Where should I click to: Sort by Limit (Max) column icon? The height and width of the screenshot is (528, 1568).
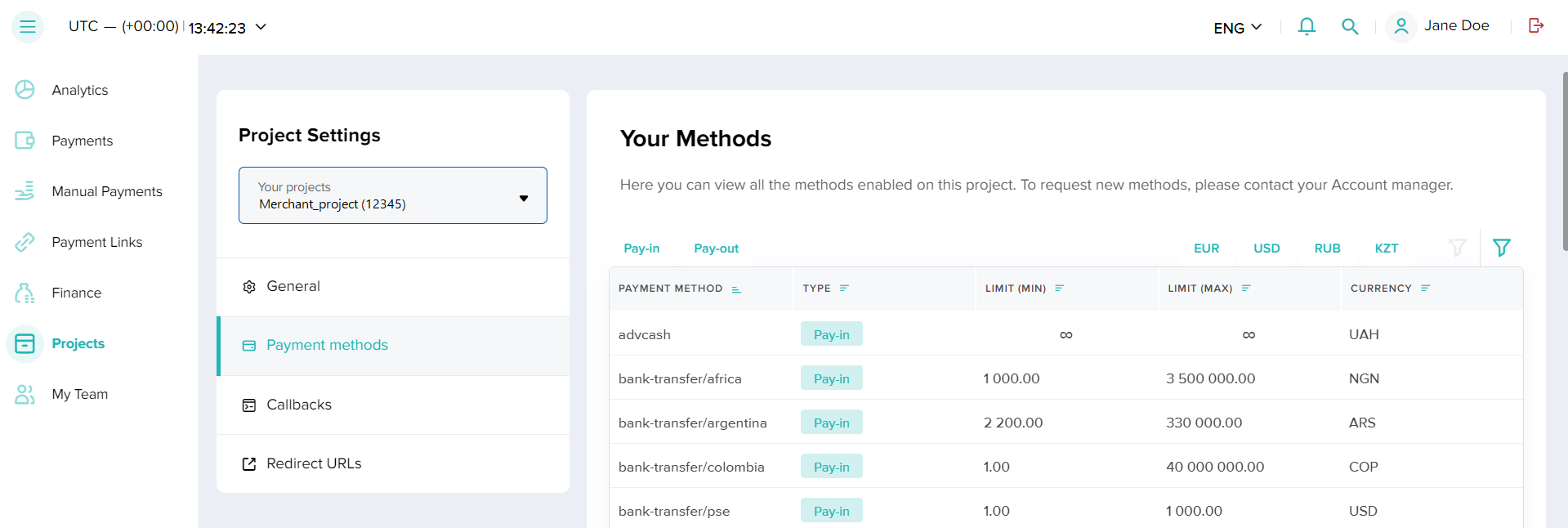(1246, 288)
